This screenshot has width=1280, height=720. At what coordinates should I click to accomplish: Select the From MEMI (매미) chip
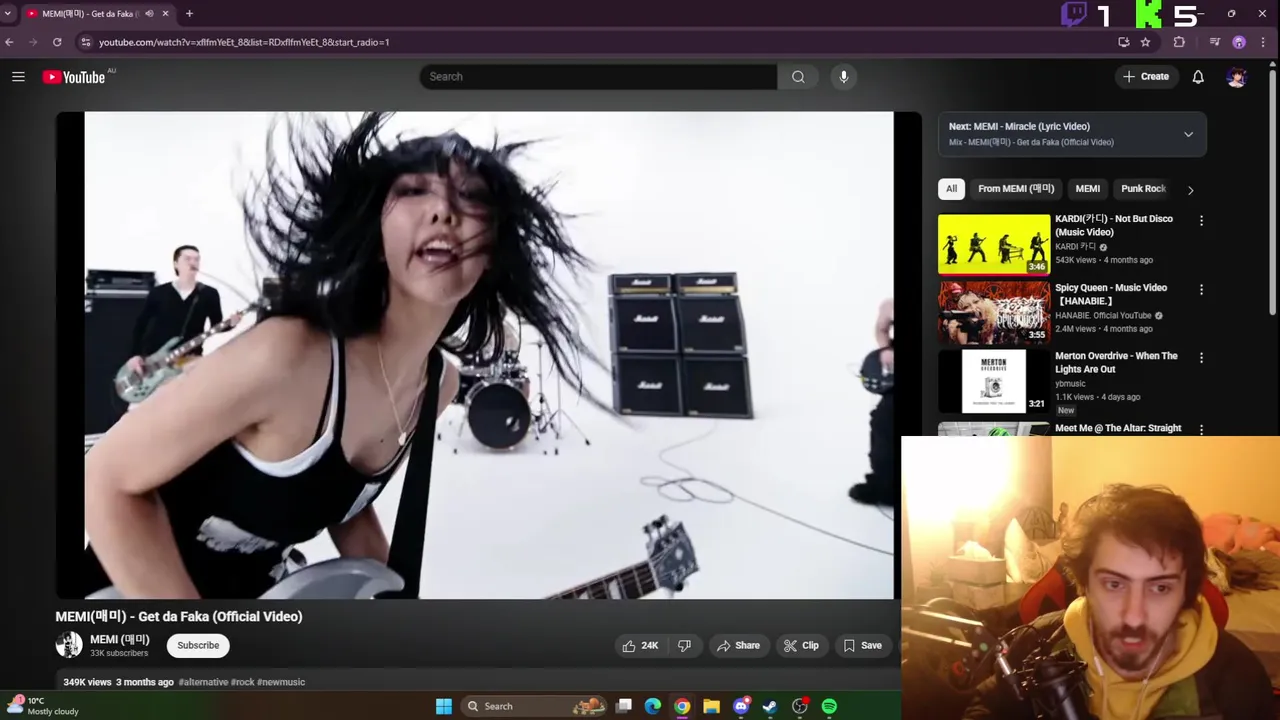[1016, 188]
